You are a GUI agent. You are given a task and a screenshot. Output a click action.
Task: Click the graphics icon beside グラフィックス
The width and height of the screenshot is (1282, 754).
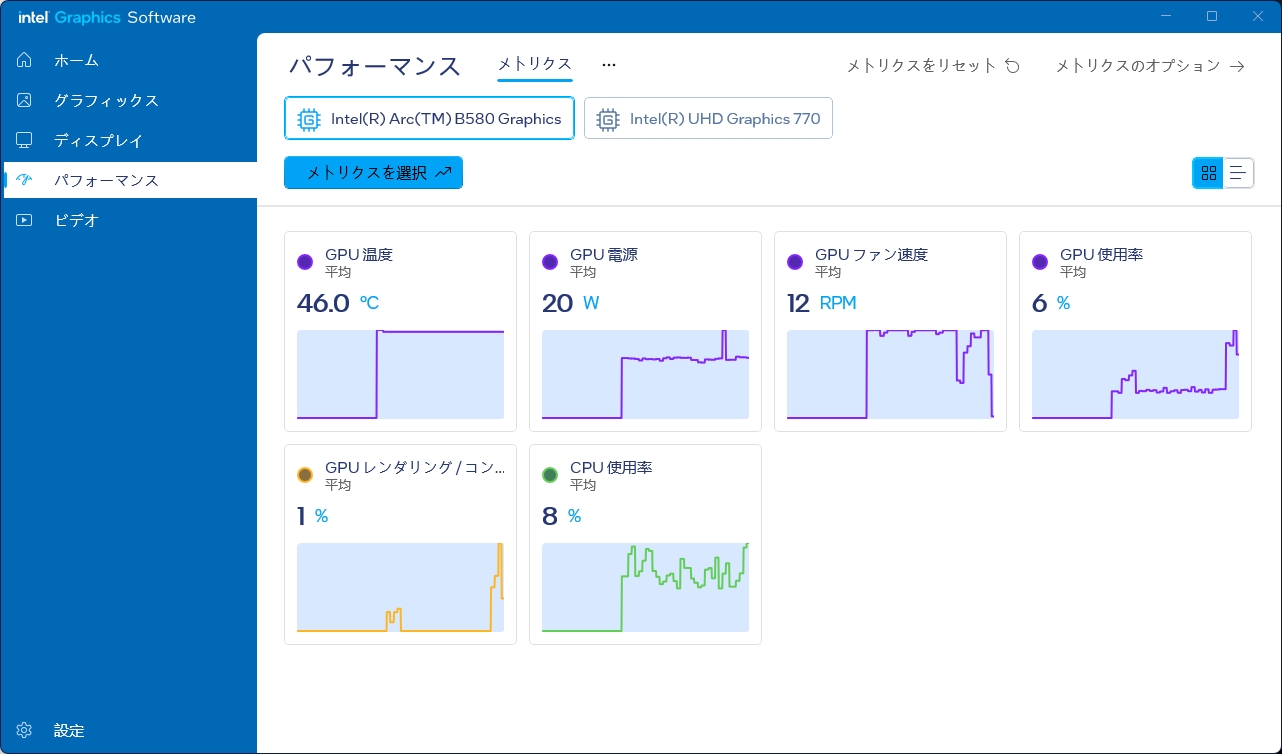(25, 100)
